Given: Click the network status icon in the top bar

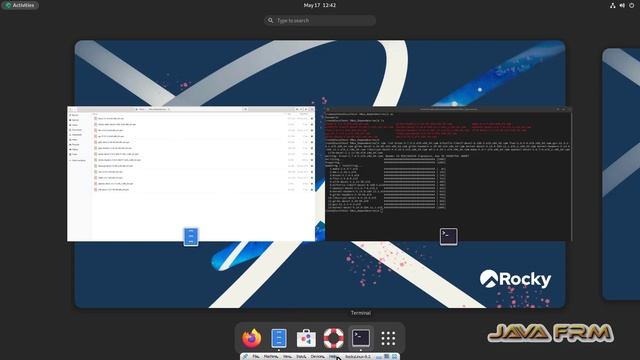Looking at the screenshot, I should click(612, 5).
